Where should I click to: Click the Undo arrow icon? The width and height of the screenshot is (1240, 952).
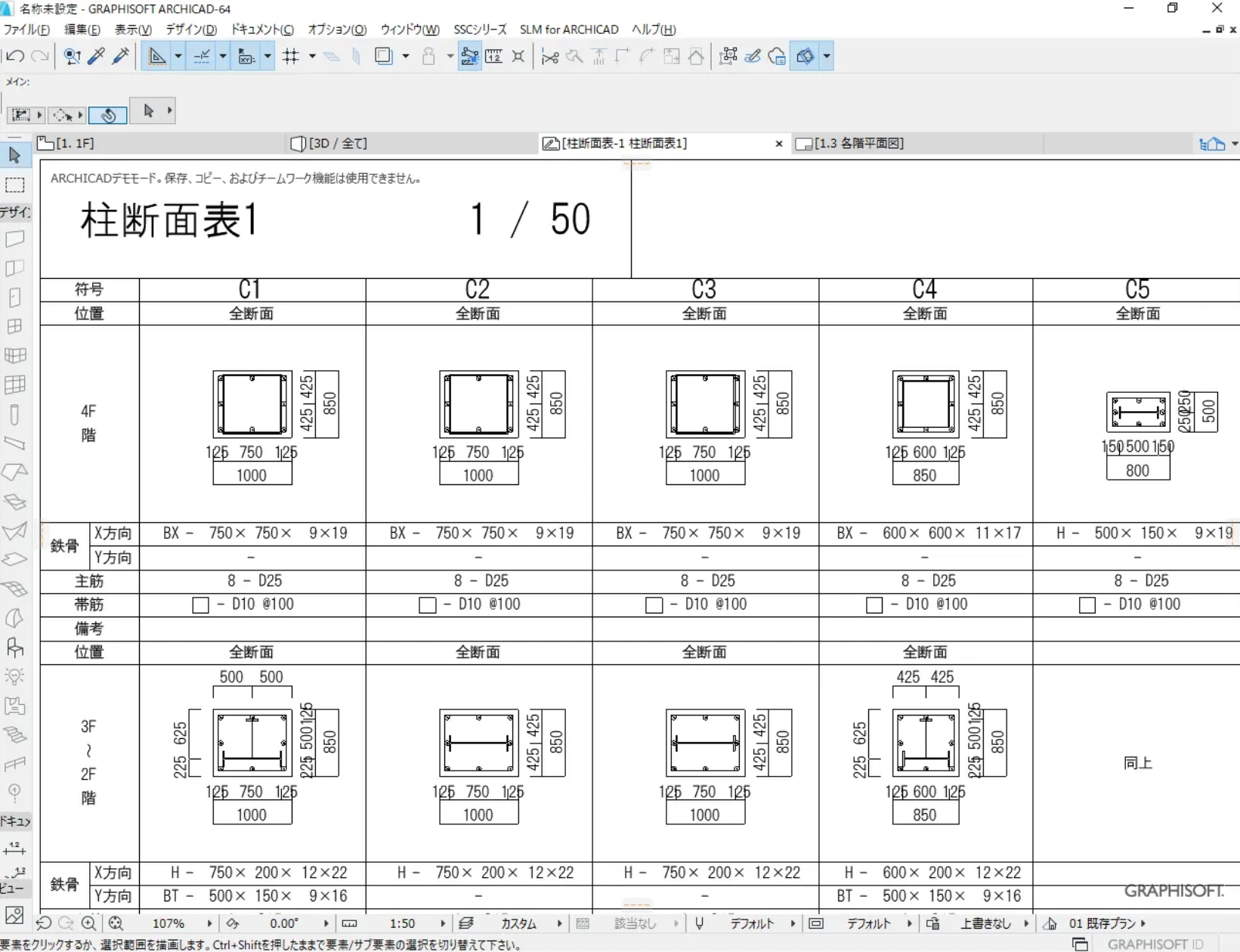pos(15,56)
